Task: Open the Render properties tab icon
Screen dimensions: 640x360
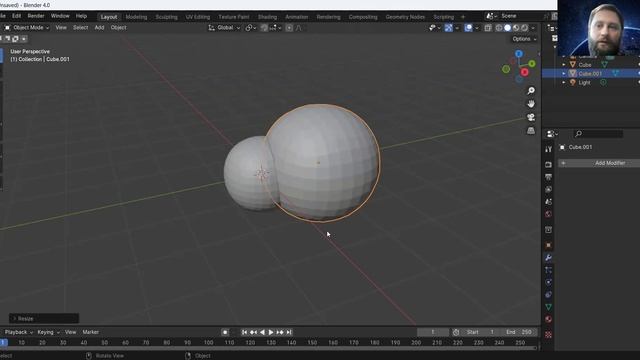Action: coord(548,164)
